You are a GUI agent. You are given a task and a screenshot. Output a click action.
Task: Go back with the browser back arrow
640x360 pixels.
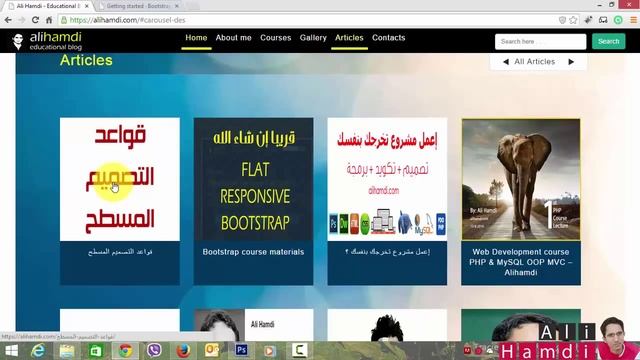[8, 20]
